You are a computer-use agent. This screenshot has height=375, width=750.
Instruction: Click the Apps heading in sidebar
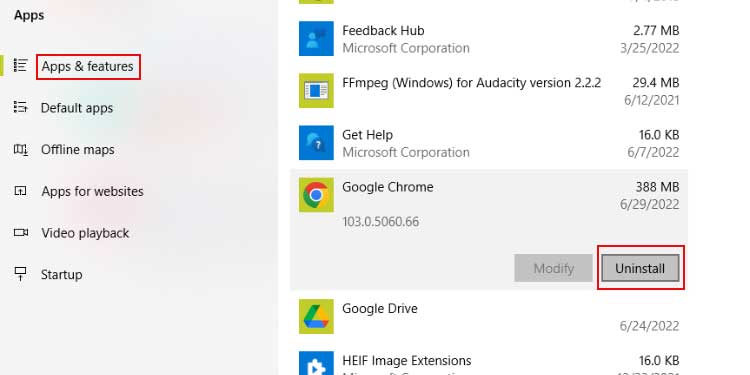pyautogui.click(x=29, y=15)
